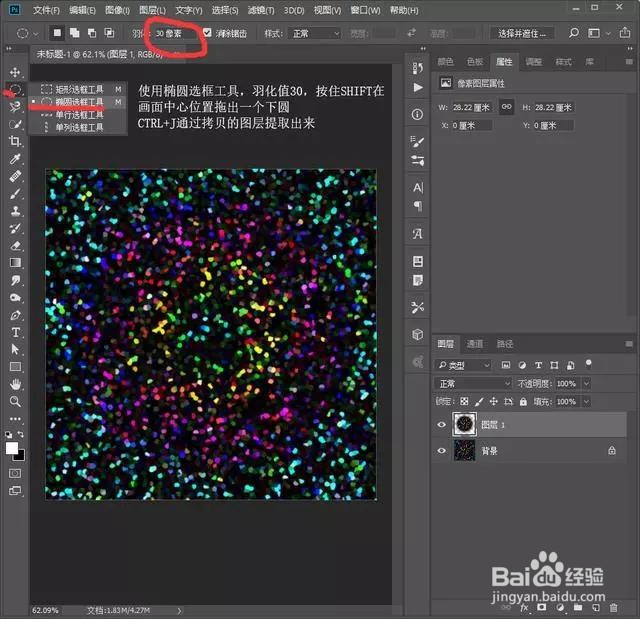Switch to the 通道 tab
Viewport: 640px width, 619px height.
pos(474,344)
